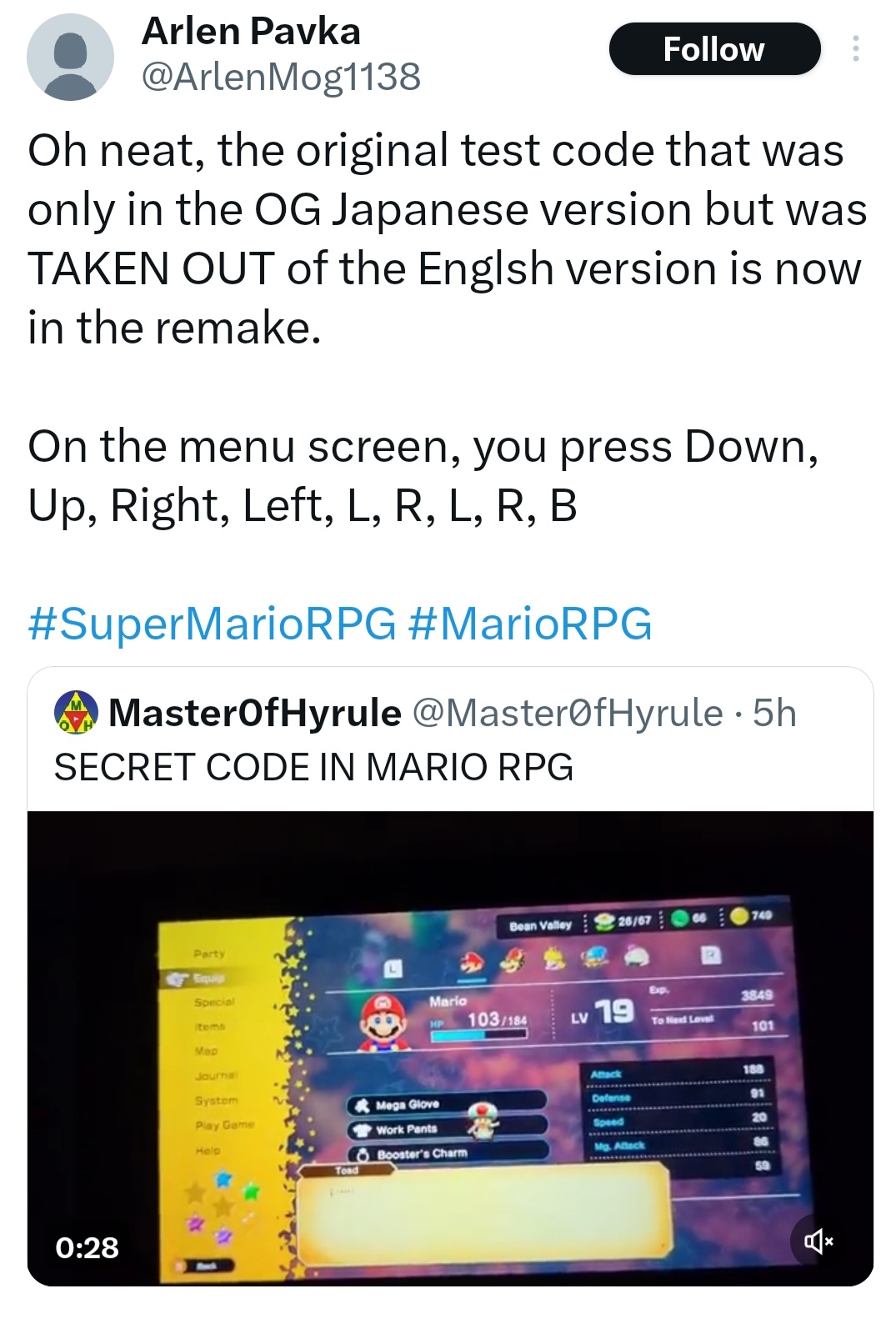Play the quoted Mario RPG video
This screenshot has height=1318, width=896.
coord(450,1048)
